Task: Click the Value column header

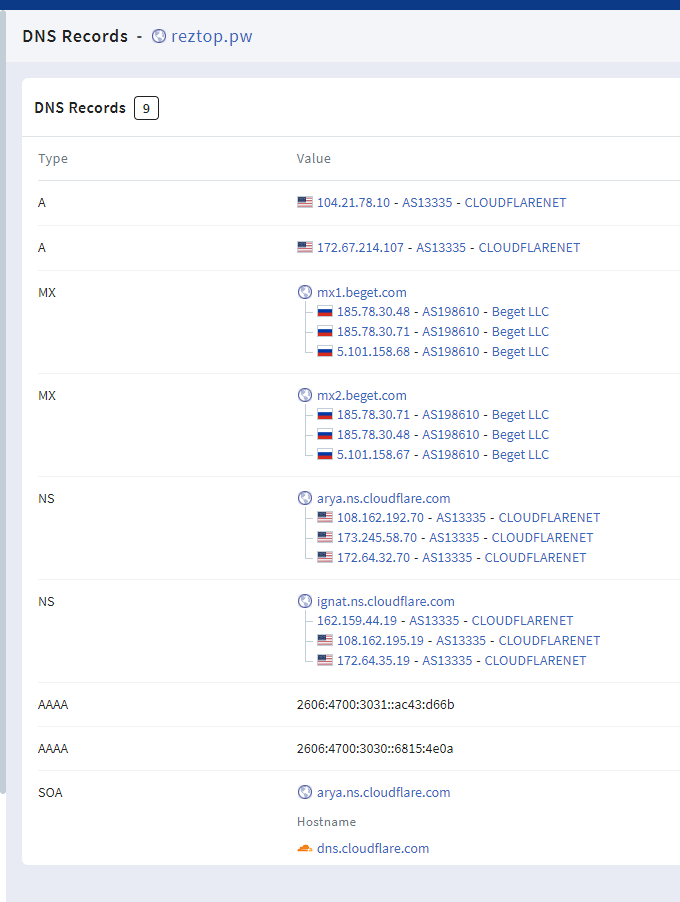Action: pos(314,159)
